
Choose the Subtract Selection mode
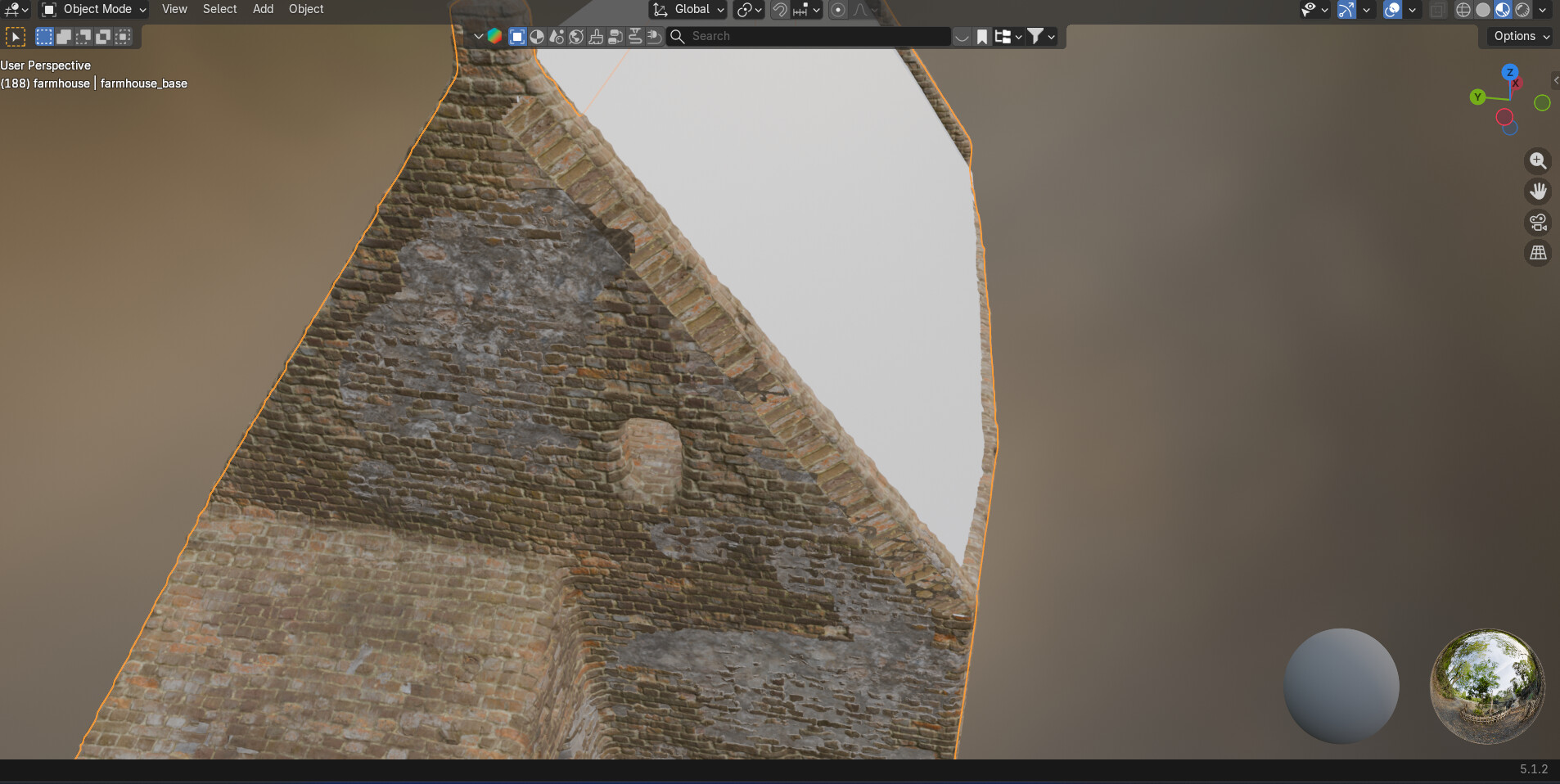pos(83,37)
